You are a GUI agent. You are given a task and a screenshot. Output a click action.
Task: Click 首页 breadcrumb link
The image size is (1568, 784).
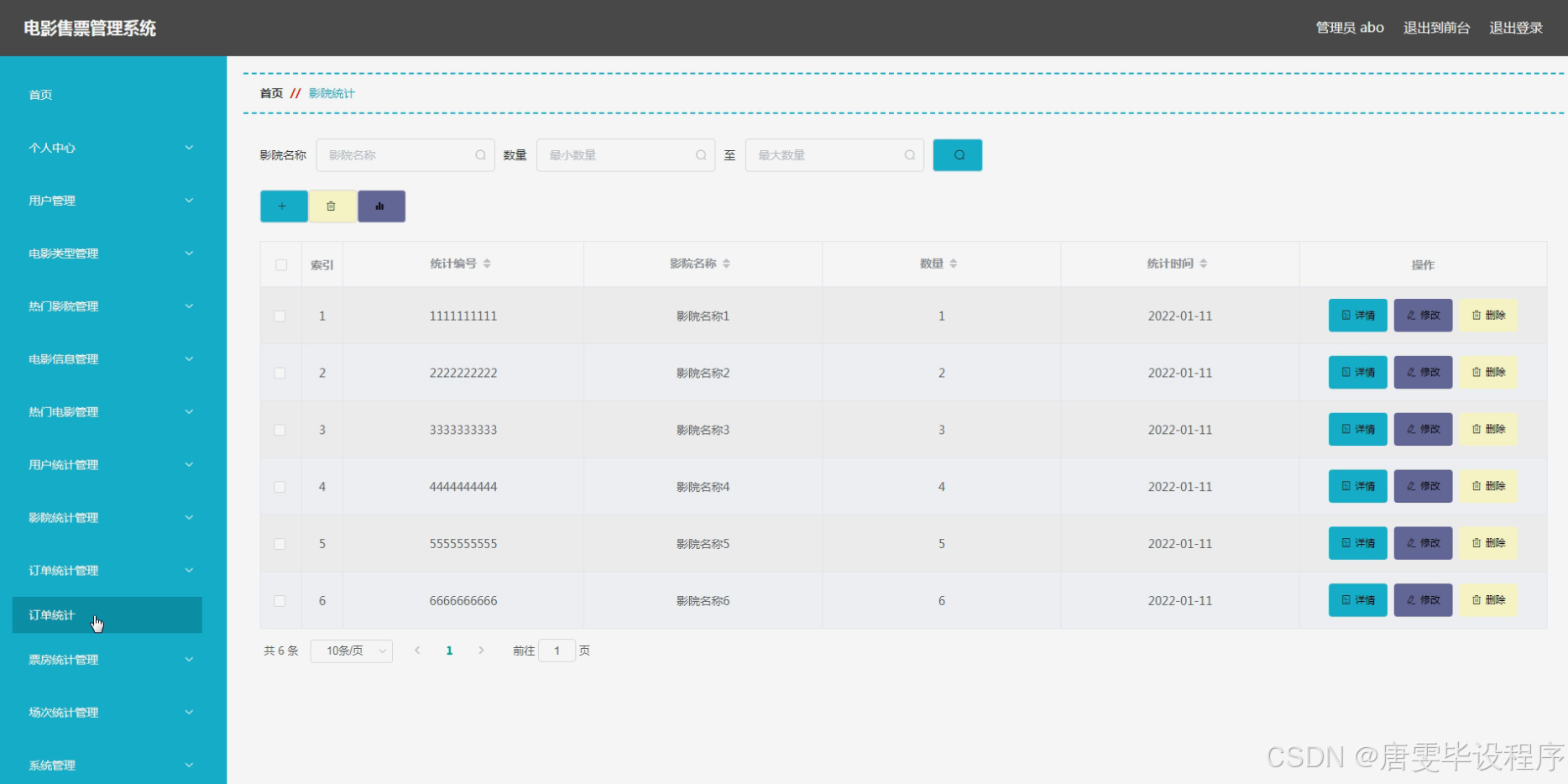(271, 93)
